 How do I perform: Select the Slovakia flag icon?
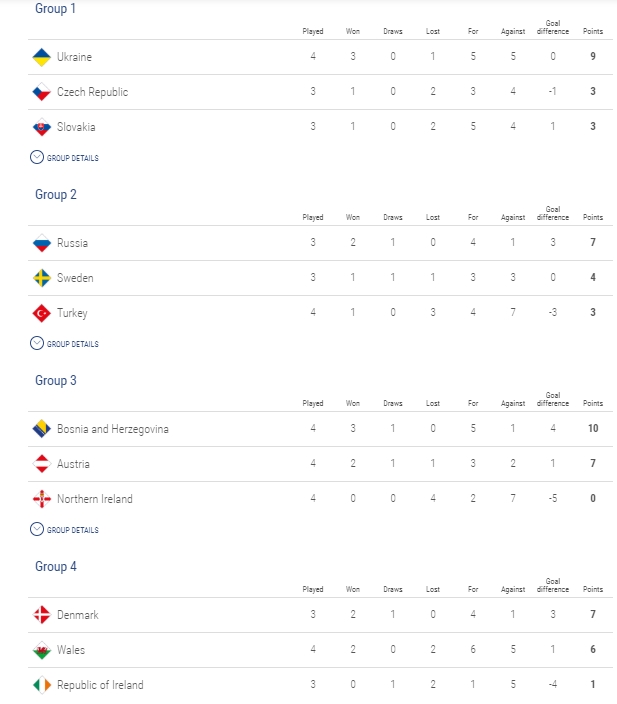[x=42, y=127]
